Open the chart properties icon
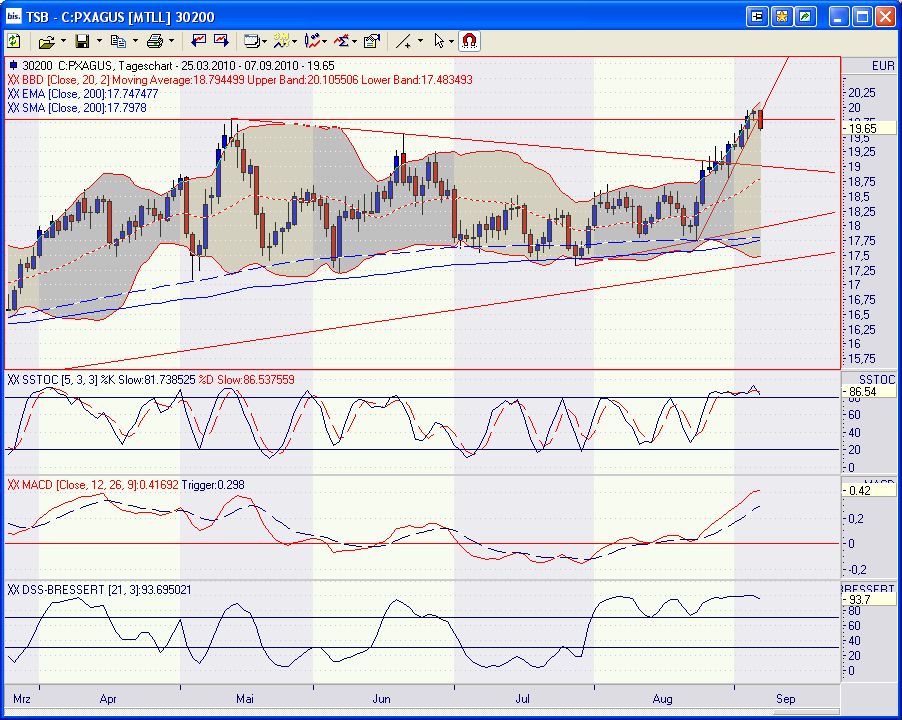902x720 pixels. pyautogui.click(x=372, y=41)
